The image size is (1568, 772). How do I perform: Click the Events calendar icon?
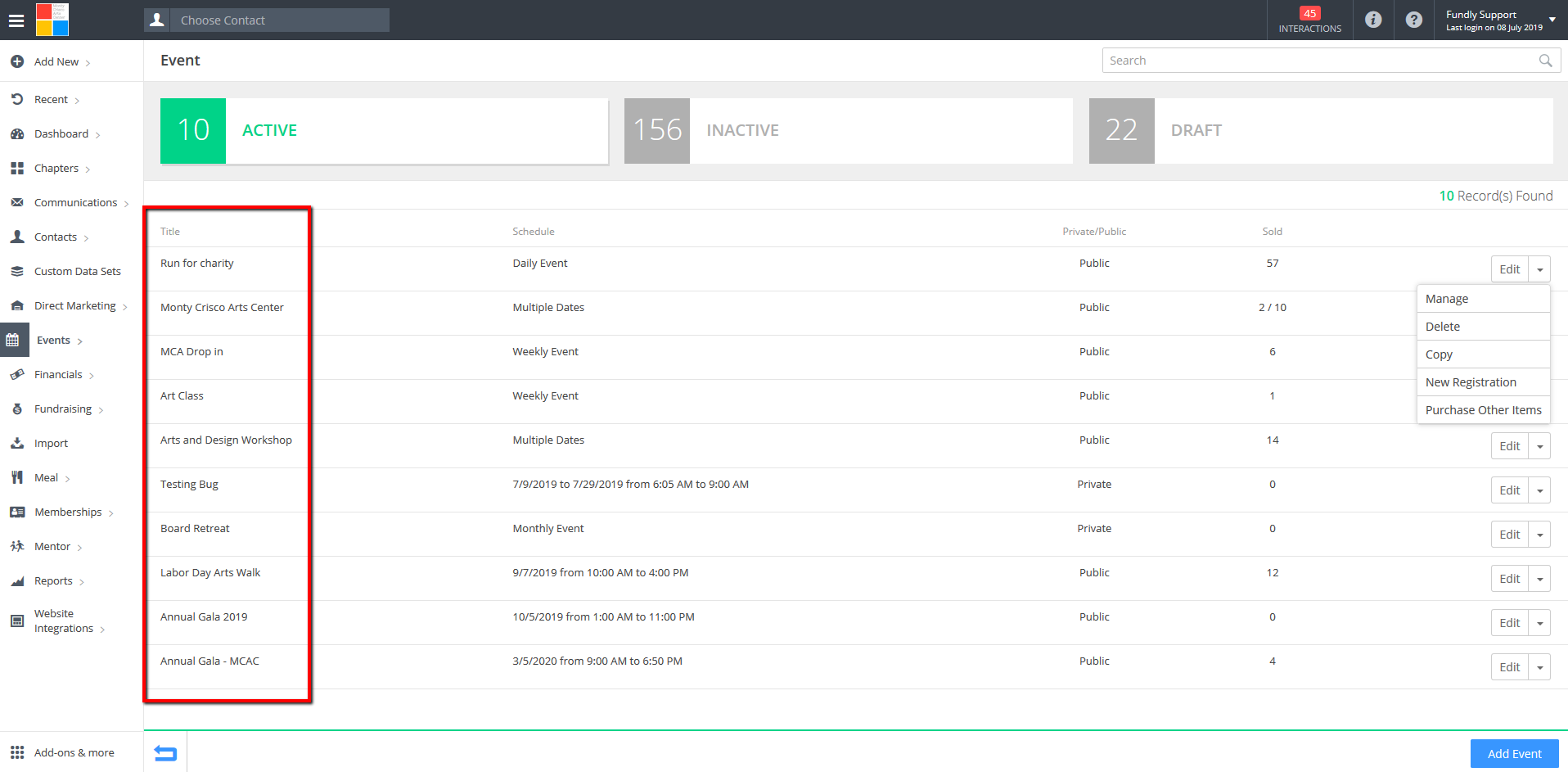tap(13, 340)
